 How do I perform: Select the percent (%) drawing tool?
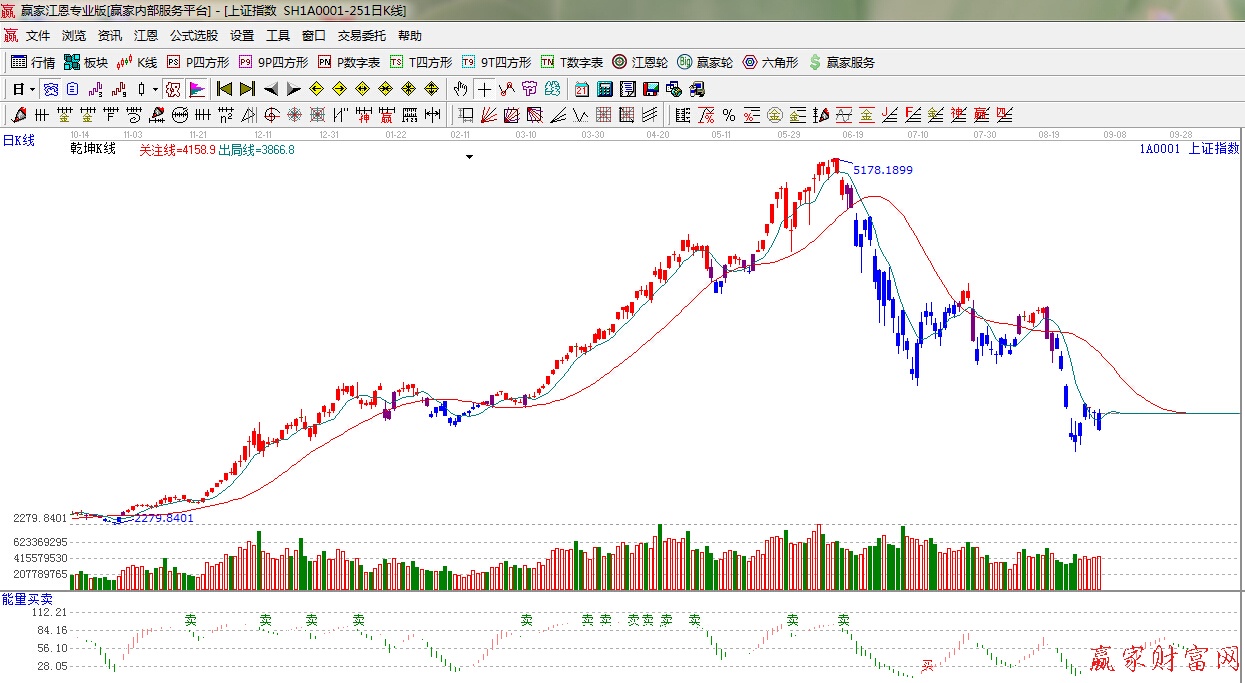point(729,115)
